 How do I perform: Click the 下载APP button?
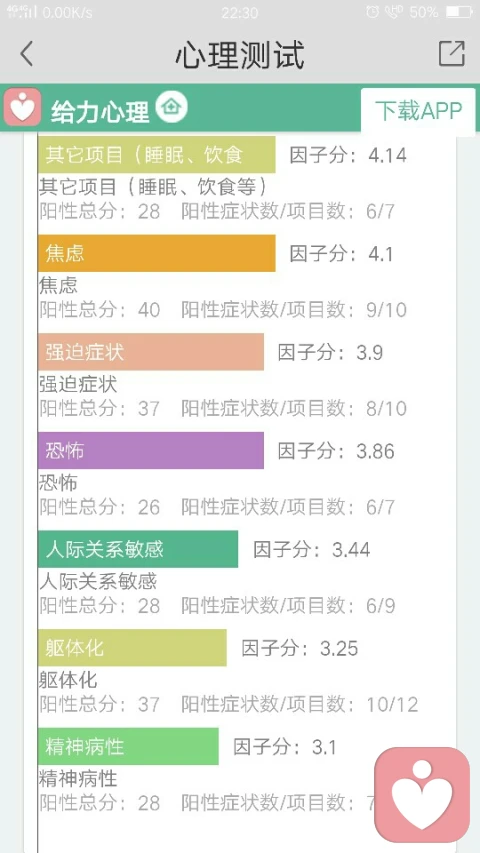pyautogui.click(x=418, y=110)
